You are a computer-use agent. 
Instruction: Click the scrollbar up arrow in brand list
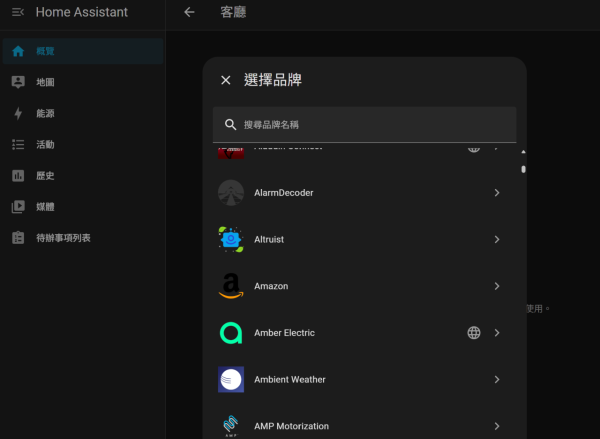tap(523, 152)
